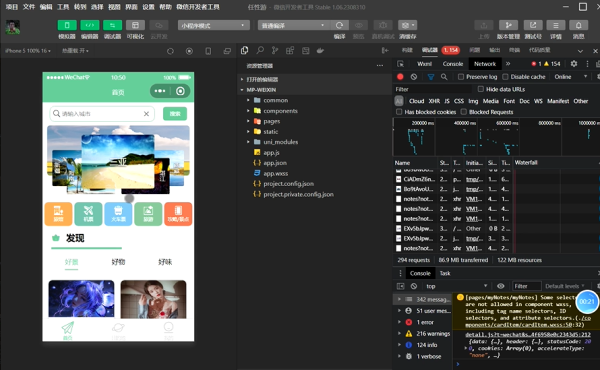The image size is (600, 370).
Task: Open the search icon in explorer sidebar
Action: pyautogui.click(x=260, y=50)
